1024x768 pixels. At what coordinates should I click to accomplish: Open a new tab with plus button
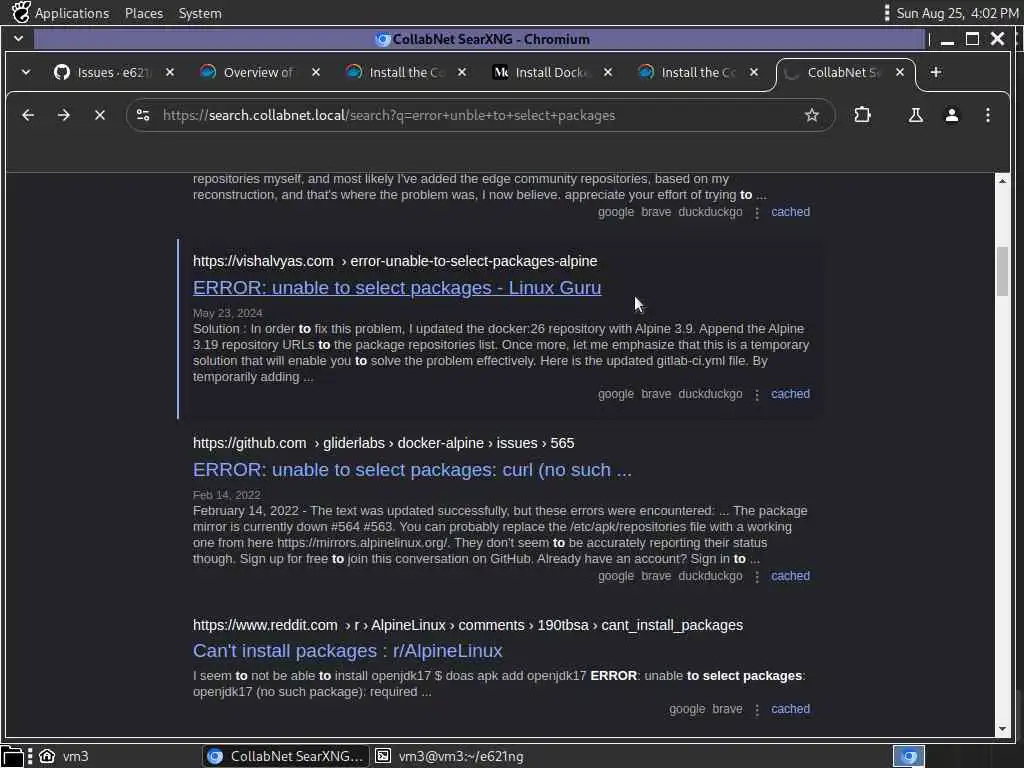coord(936,72)
